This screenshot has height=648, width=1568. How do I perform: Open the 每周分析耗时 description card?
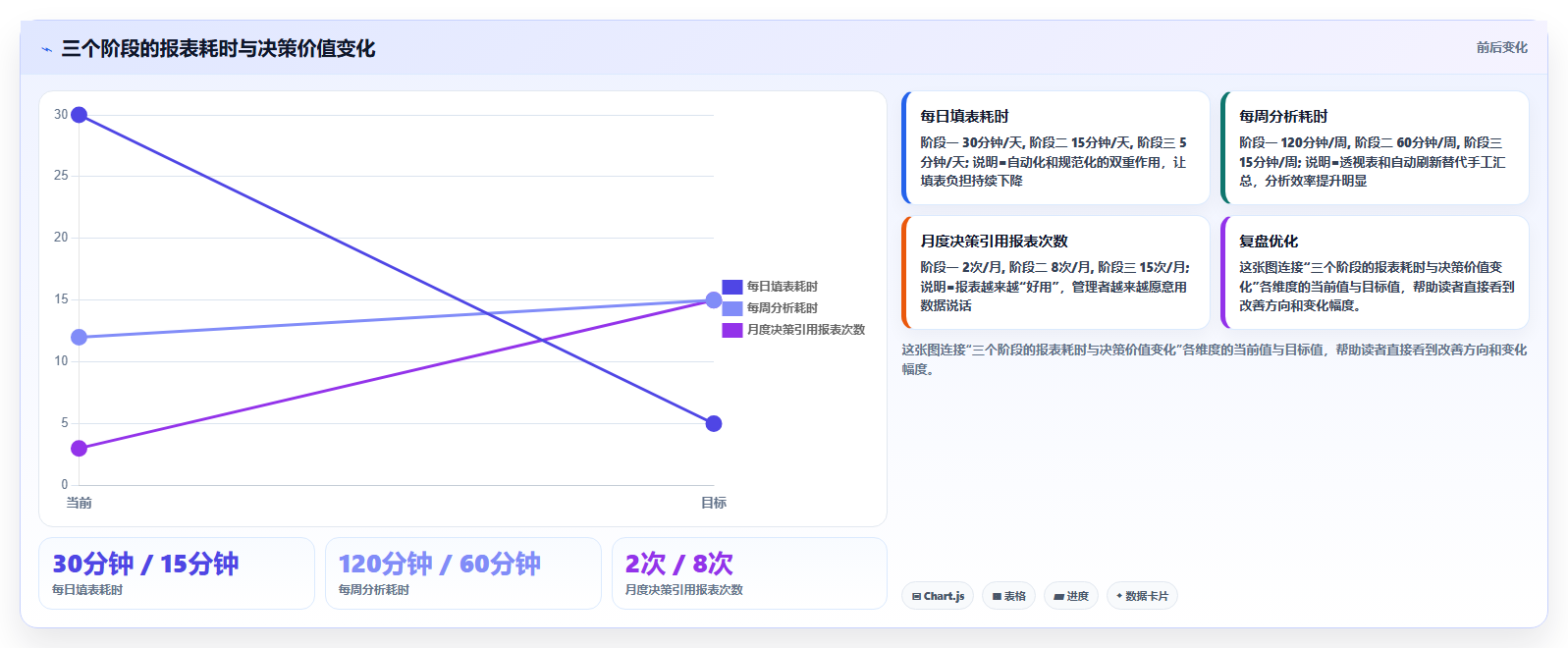pyautogui.click(x=1375, y=148)
